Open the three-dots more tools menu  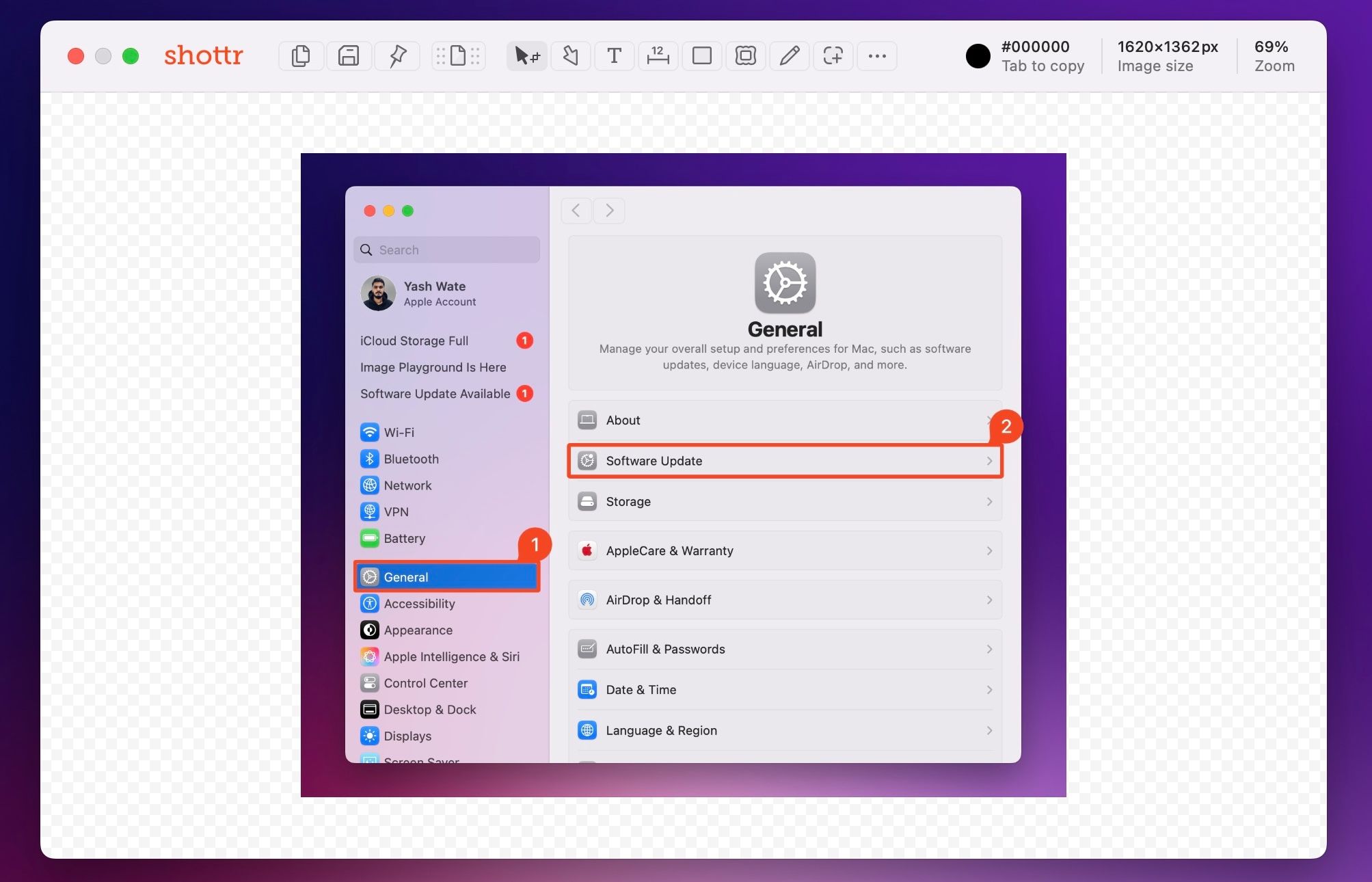(x=876, y=56)
